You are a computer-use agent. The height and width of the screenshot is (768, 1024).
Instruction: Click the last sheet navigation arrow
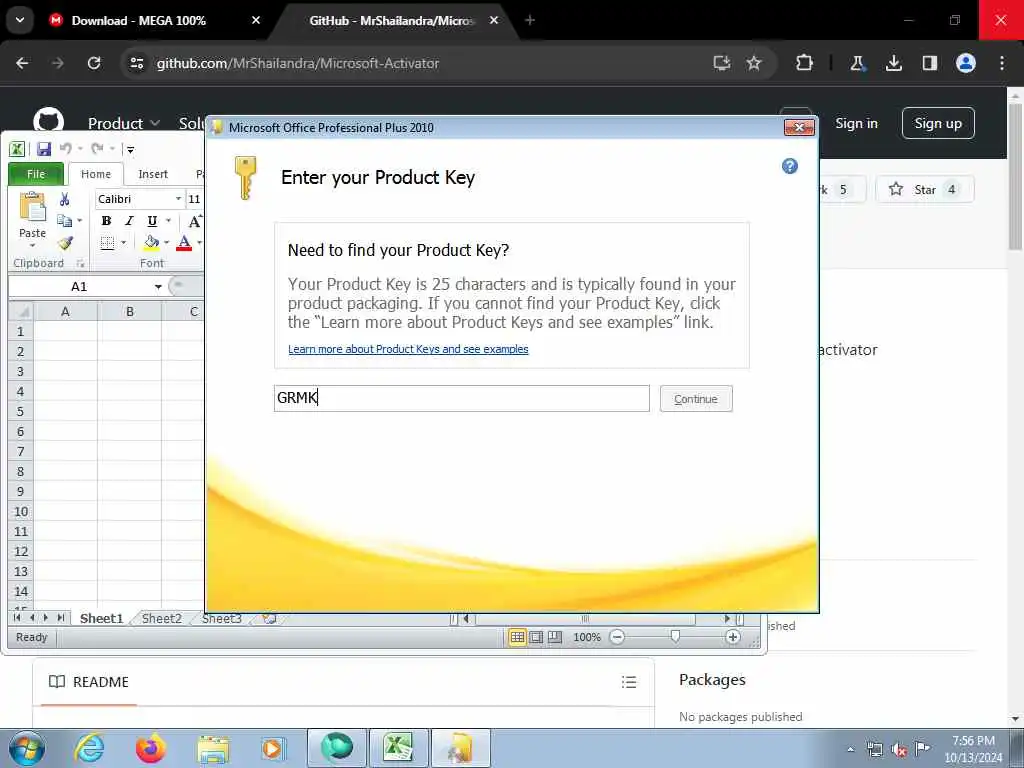pos(61,618)
